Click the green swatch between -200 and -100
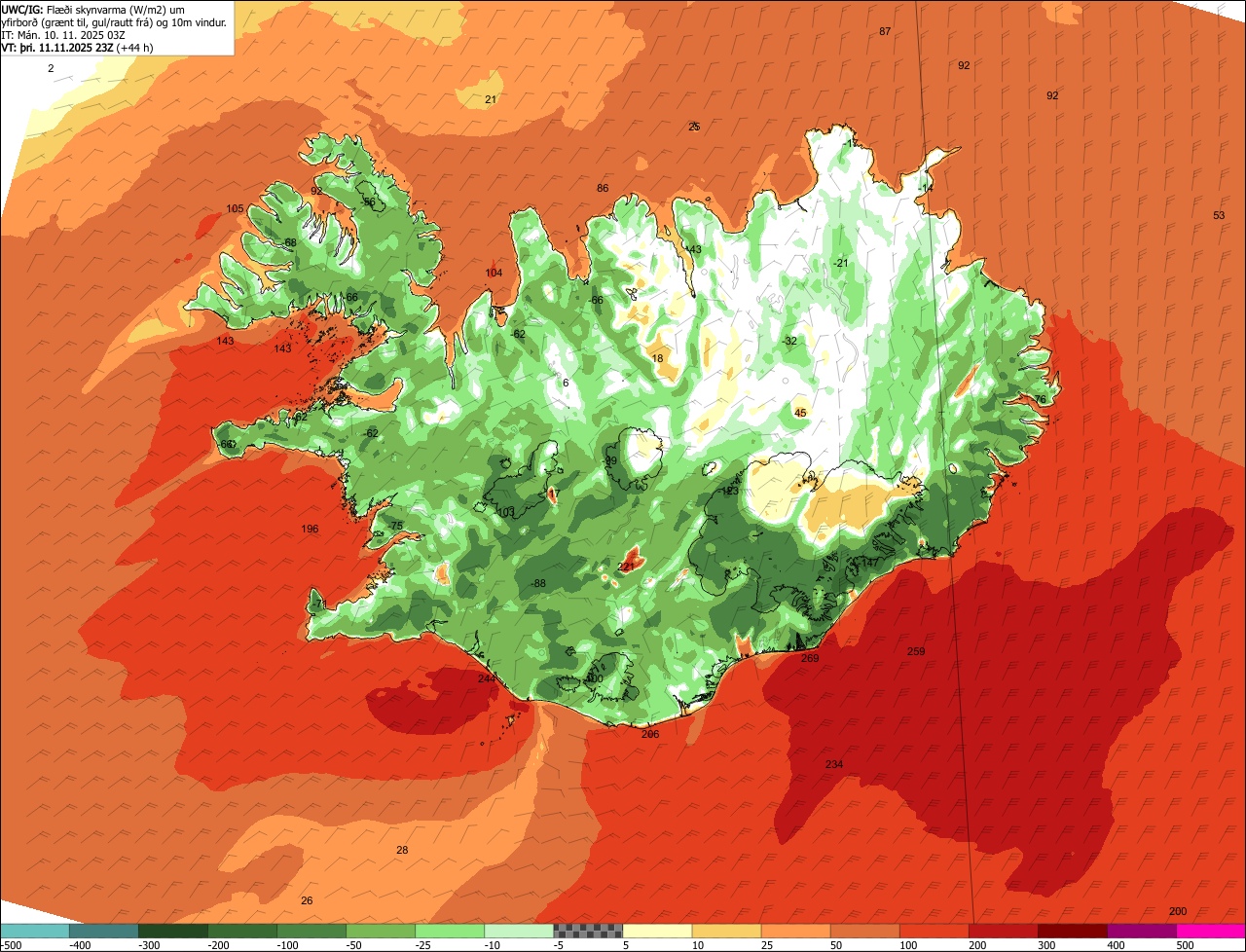The image size is (1246, 952). (x=242, y=931)
